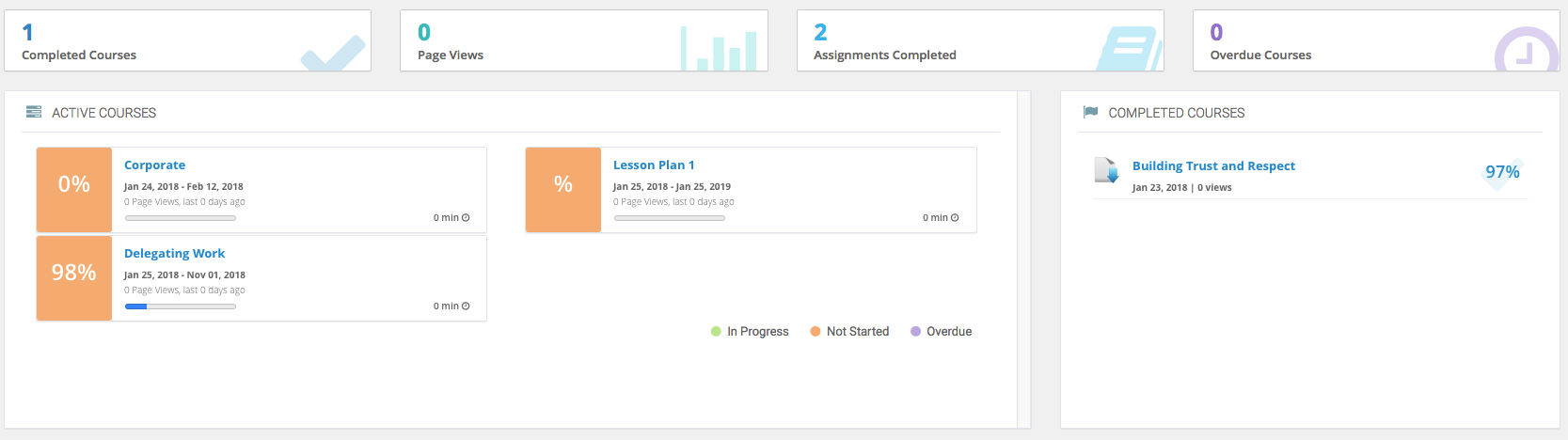Click the Active Courses list icon
This screenshot has width=1568, height=440.
point(34,113)
